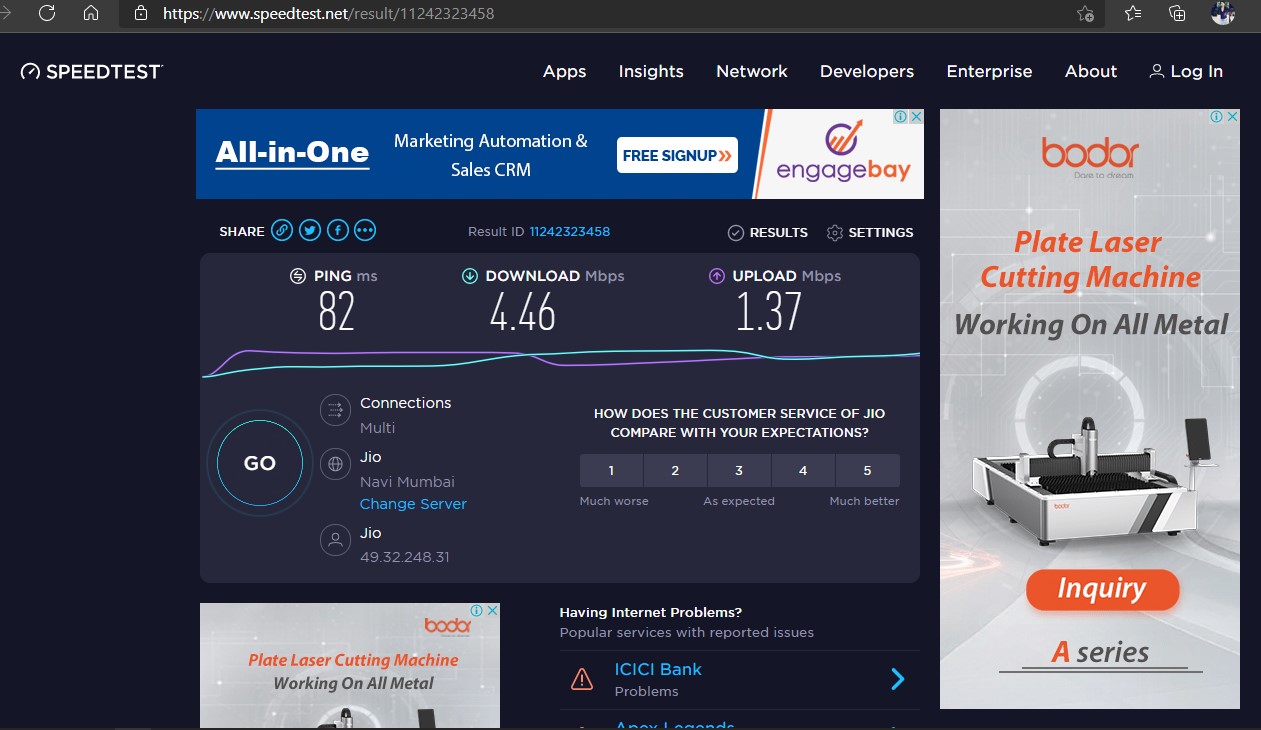Click the warning icon beside ICICI Bank
The image size is (1261, 730).
[x=582, y=680]
